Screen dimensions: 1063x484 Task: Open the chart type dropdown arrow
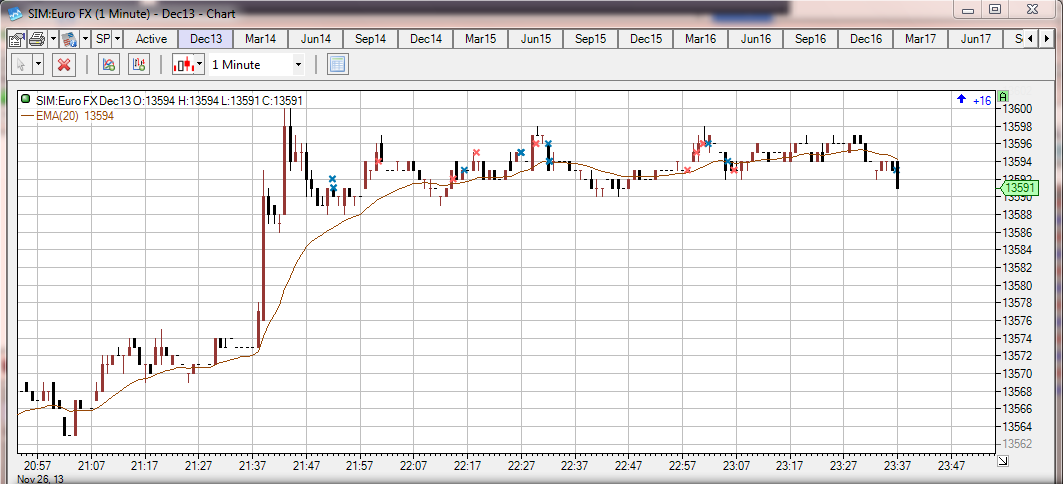pos(199,65)
